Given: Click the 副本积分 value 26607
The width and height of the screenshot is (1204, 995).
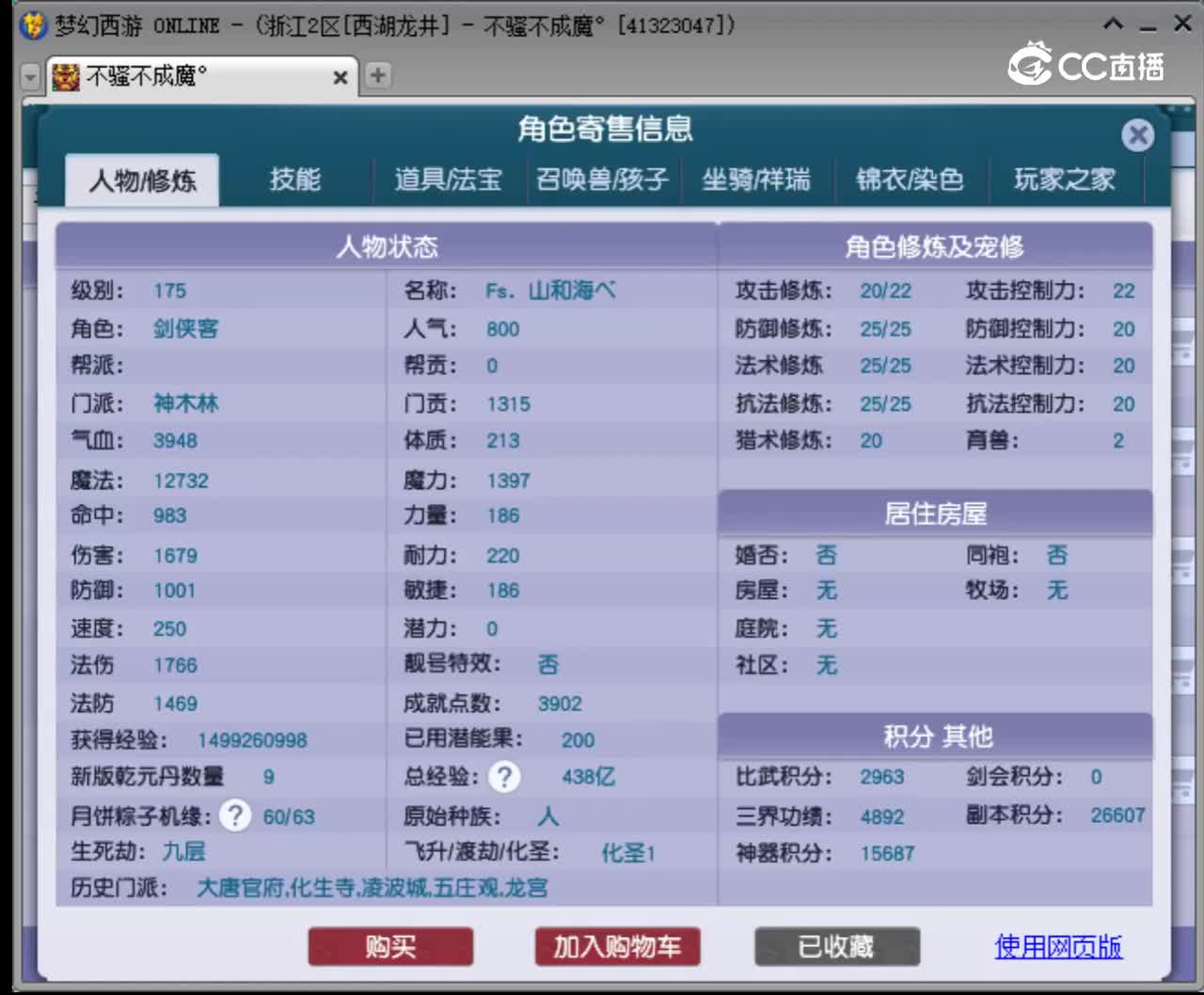Looking at the screenshot, I should point(1117,815).
